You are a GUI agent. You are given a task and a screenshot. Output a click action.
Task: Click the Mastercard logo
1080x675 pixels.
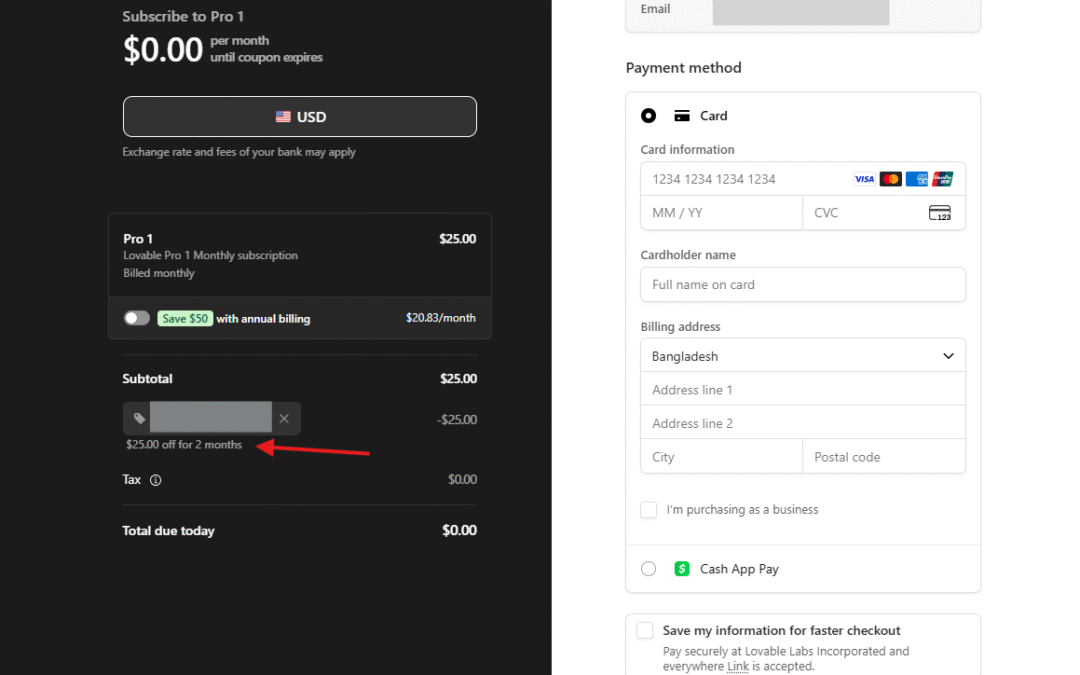pyautogui.click(x=890, y=179)
